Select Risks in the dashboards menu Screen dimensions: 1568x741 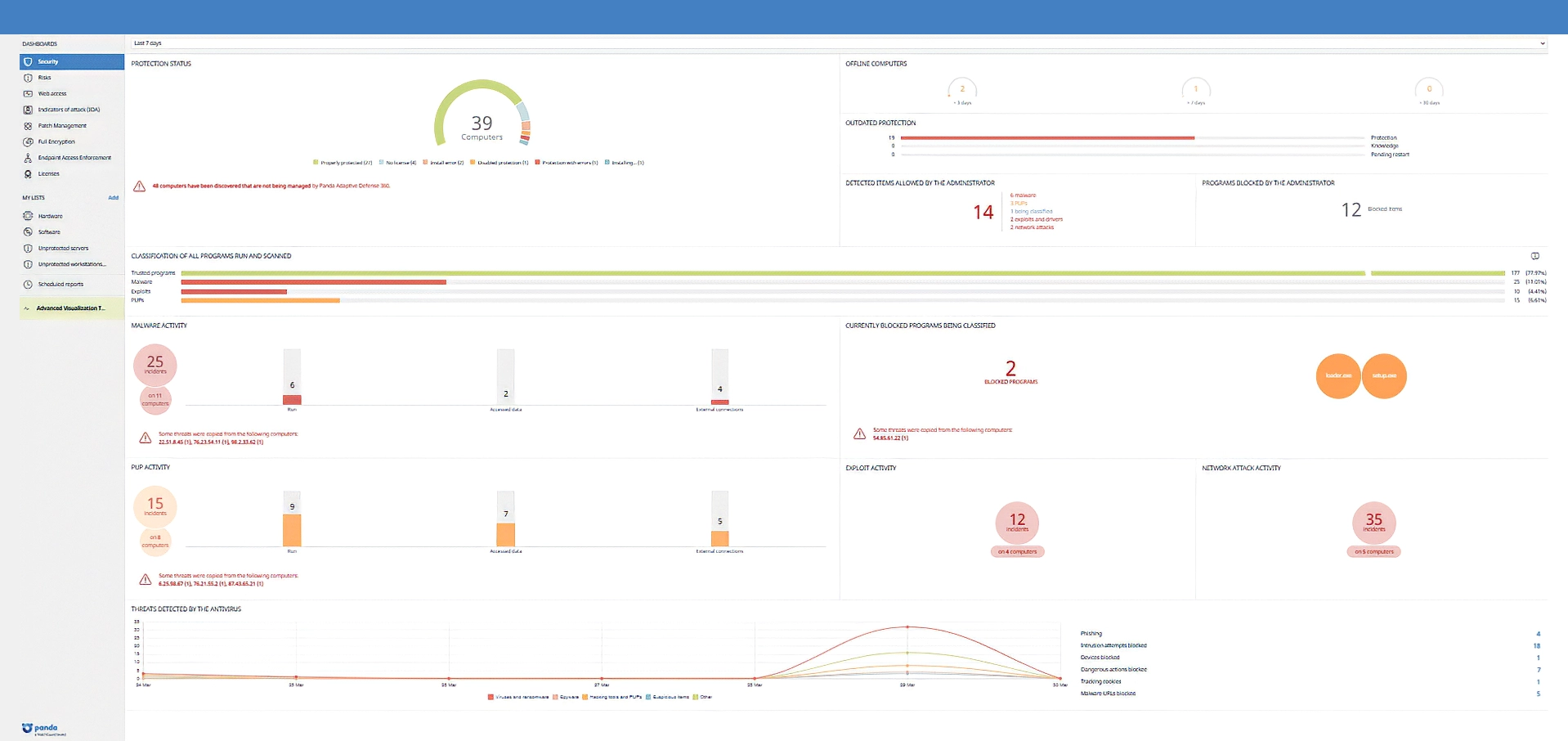coord(44,78)
